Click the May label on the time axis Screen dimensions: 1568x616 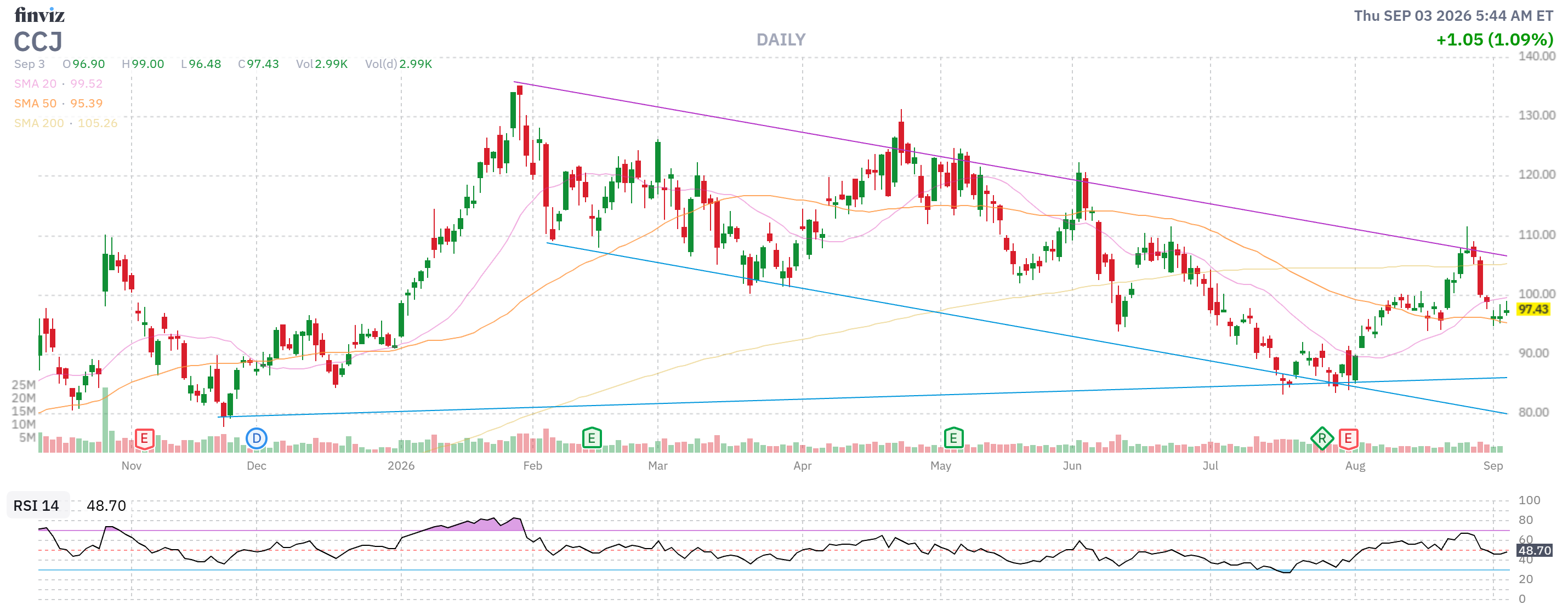tap(940, 466)
